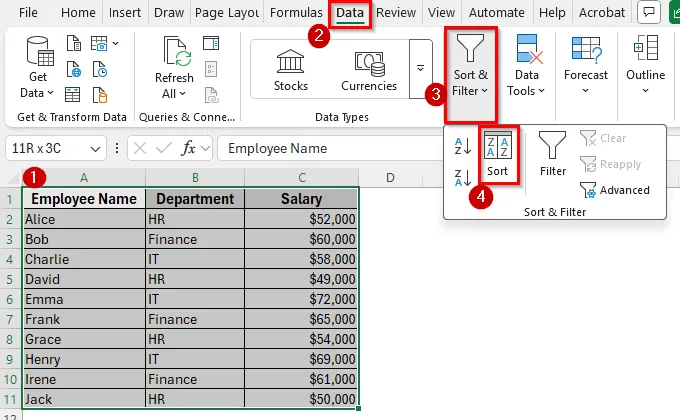
Task: Click the greyed Workbook Links icon
Action: (x=211, y=95)
